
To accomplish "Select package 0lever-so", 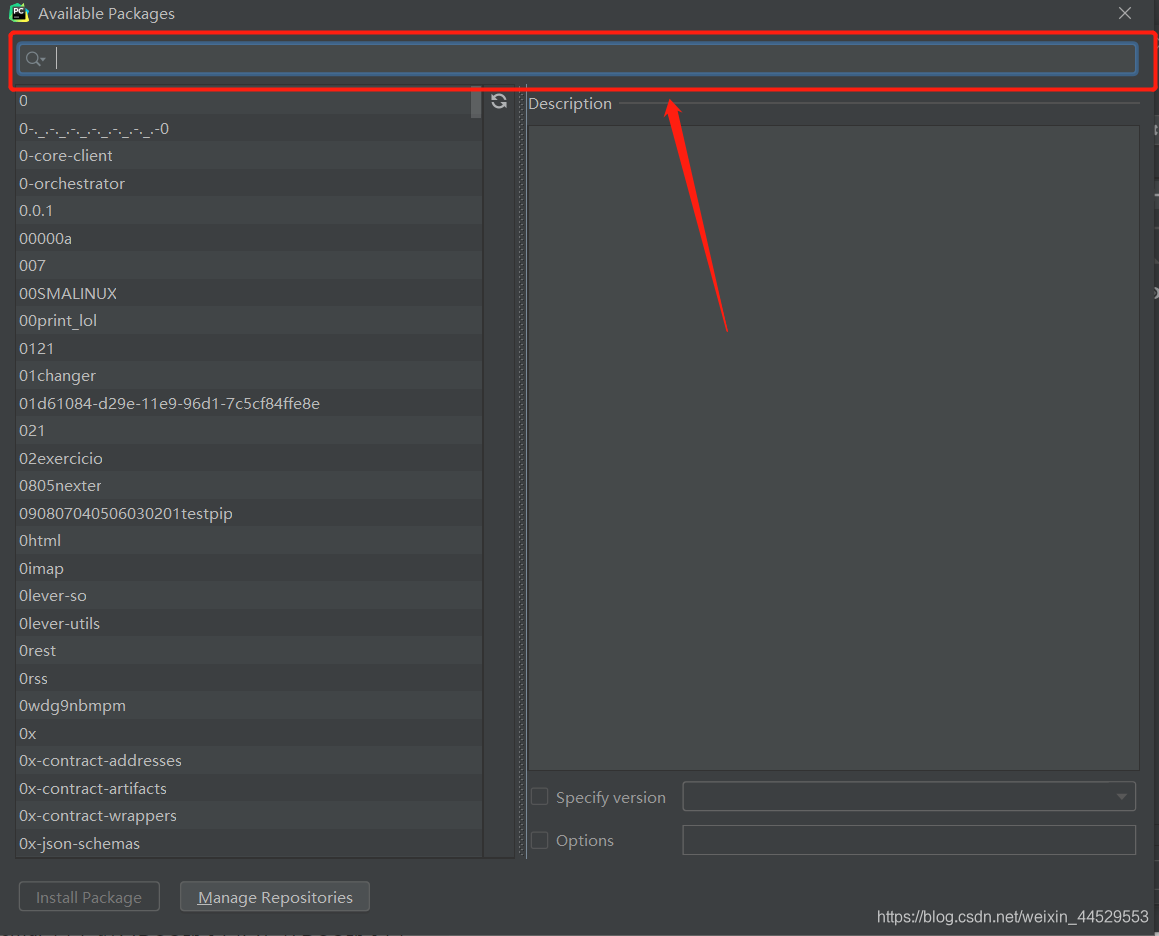I will click(x=249, y=596).
